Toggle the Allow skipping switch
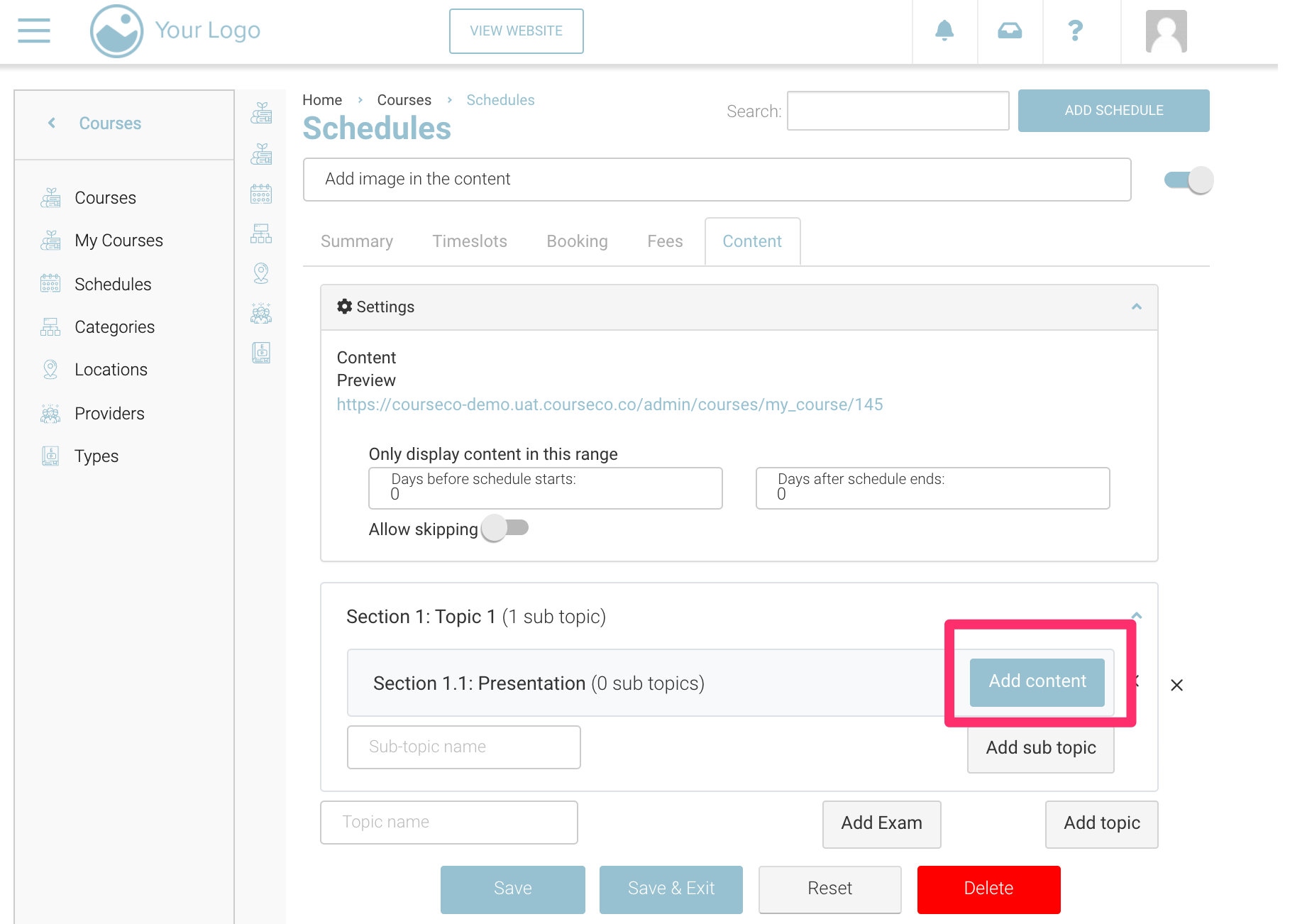The height and width of the screenshot is (924, 1307). (x=505, y=528)
